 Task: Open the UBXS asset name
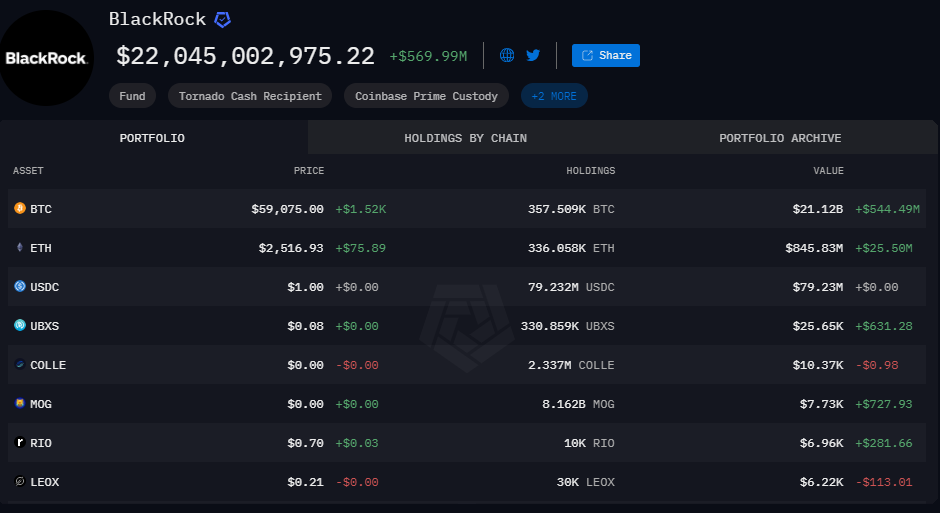45,326
